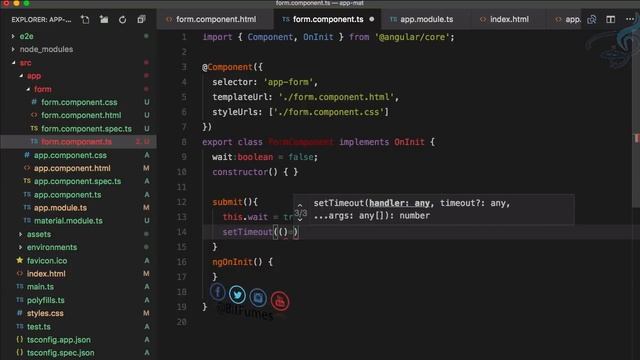Open app.component.css file

point(70,155)
